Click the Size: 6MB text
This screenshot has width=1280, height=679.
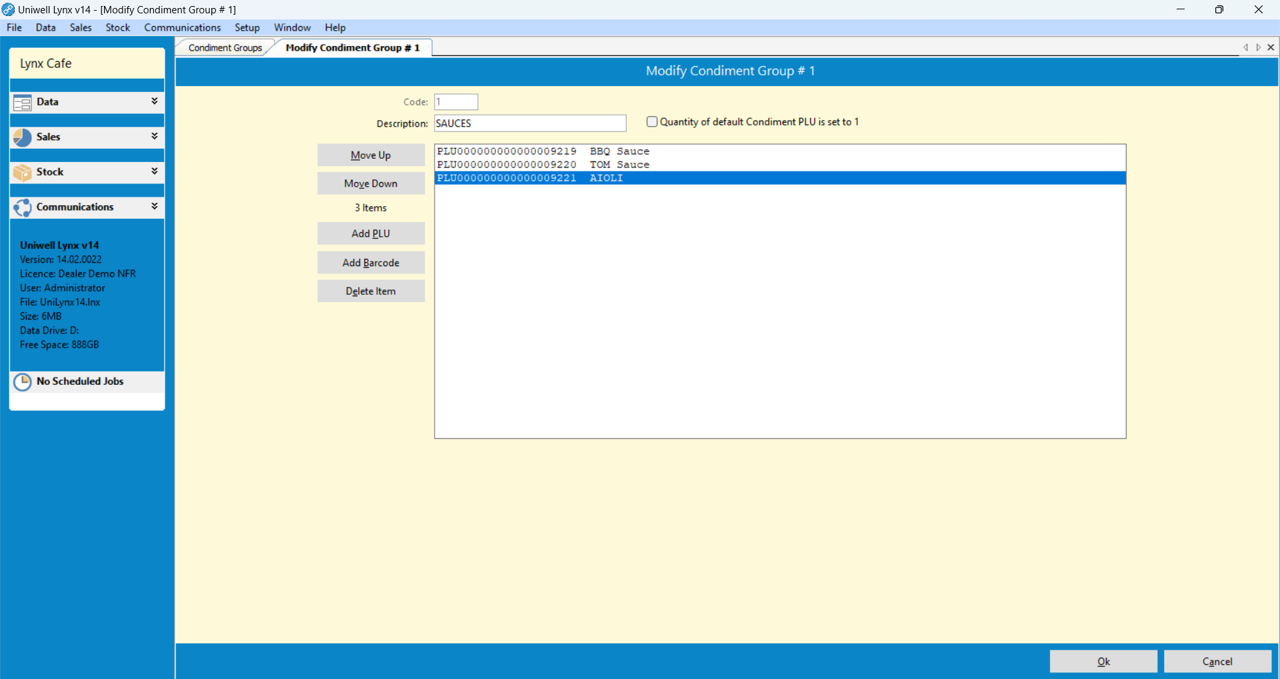coord(41,316)
